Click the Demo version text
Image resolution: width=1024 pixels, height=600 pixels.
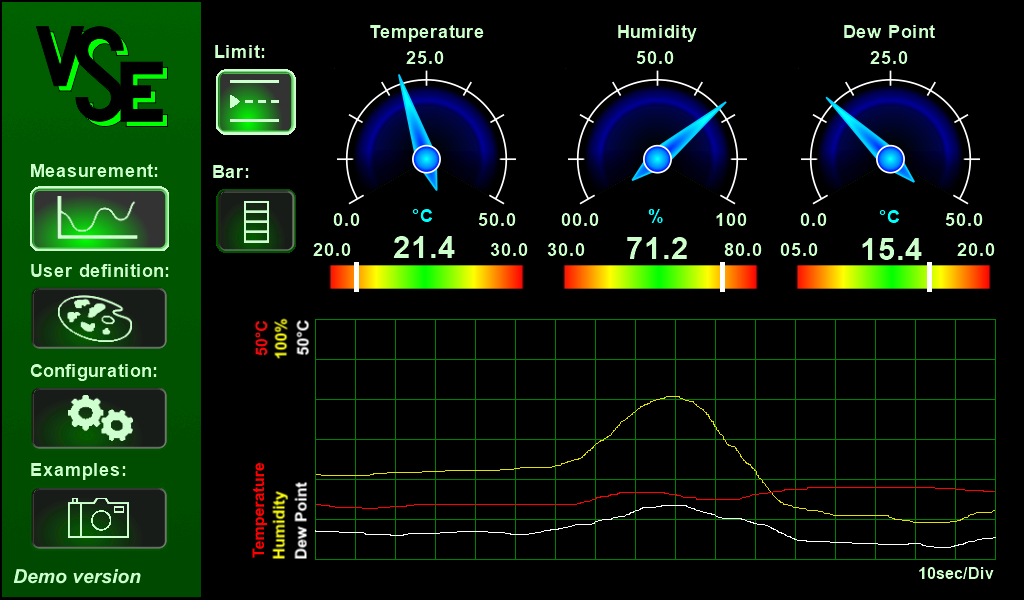coord(78,577)
